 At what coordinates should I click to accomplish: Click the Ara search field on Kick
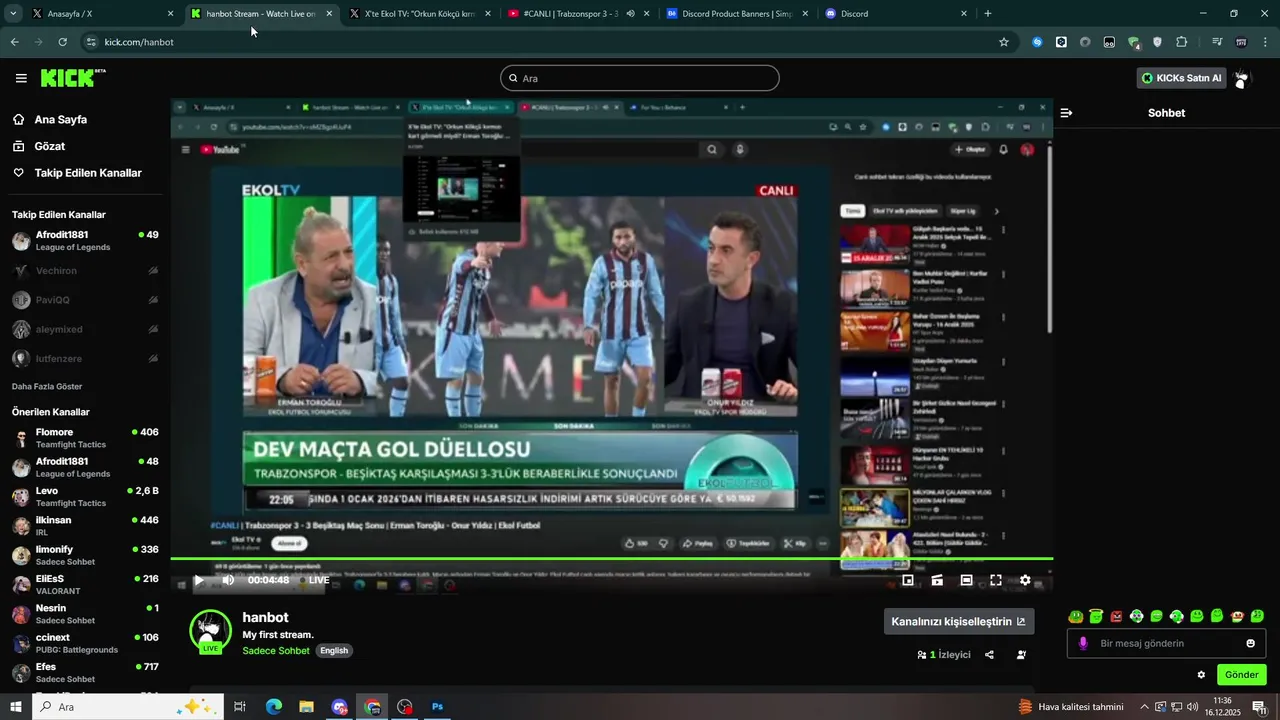point(640,78)
